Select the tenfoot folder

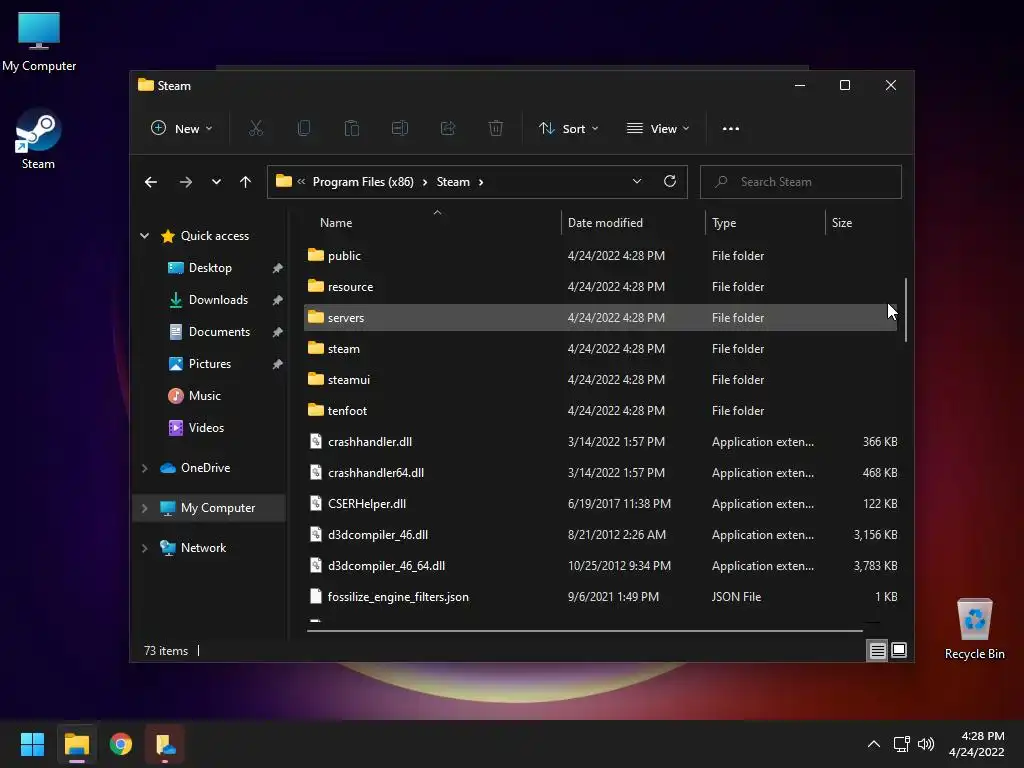(600, 411)
